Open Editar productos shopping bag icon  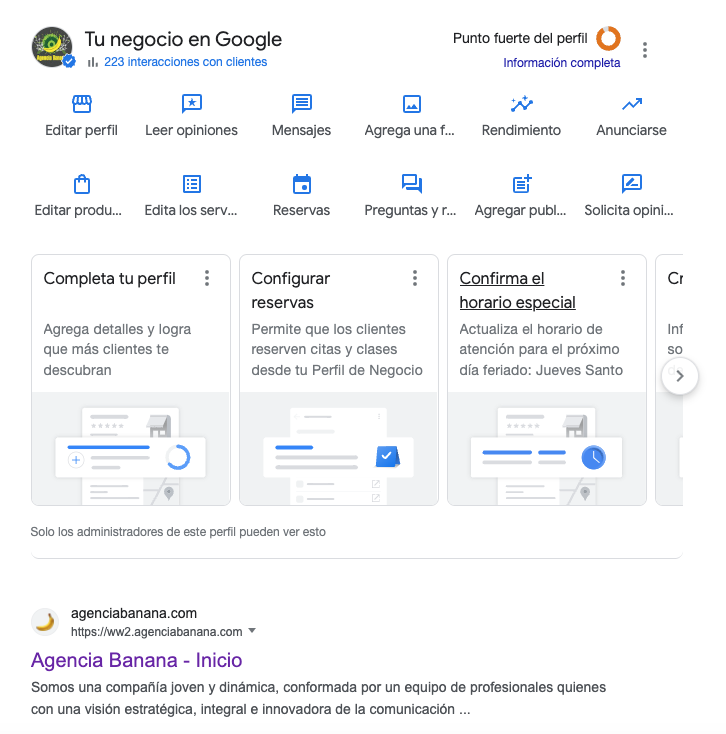[x=82, y=184]
